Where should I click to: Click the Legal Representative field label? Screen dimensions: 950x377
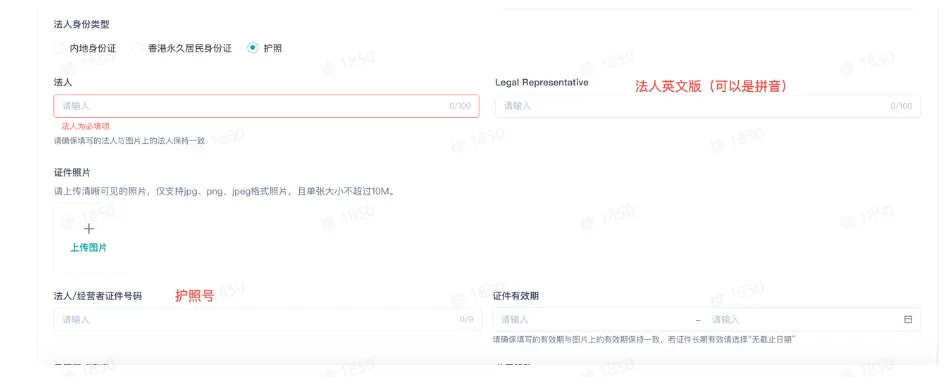coord(542,82)
